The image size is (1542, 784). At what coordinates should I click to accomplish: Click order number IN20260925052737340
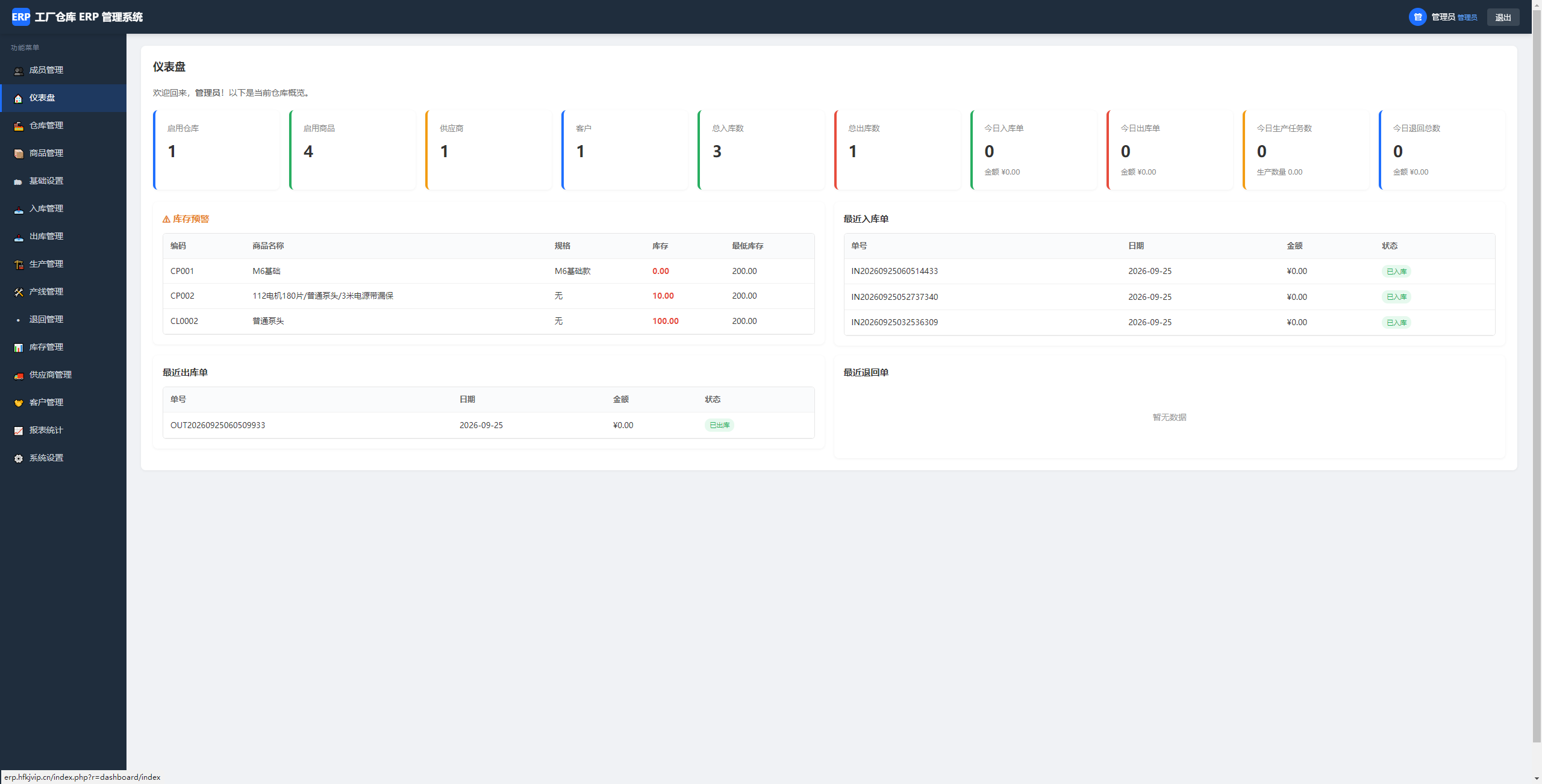click(894, 297)
